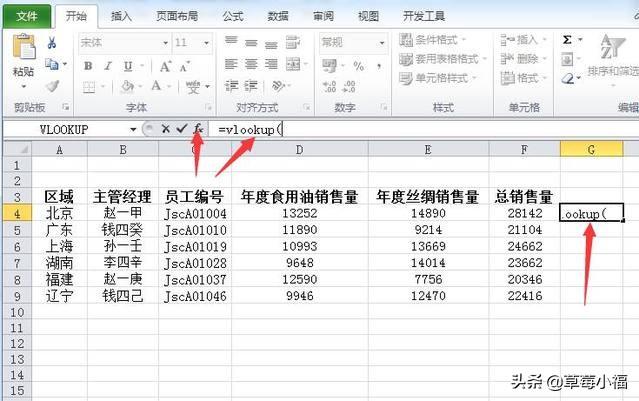Click the Cut scissors icon

(51, 42)
